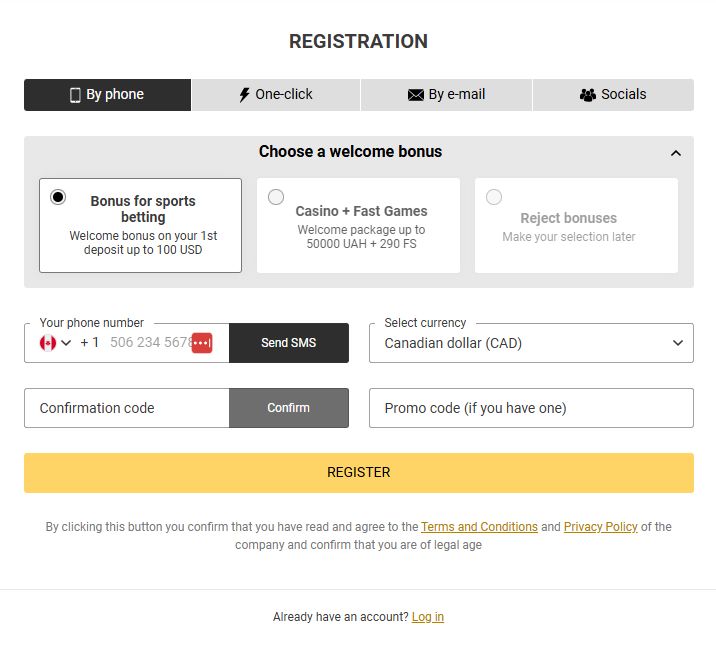Click the Confirmation code input field
The image size is (716, 647).
[x=127, y=408]
